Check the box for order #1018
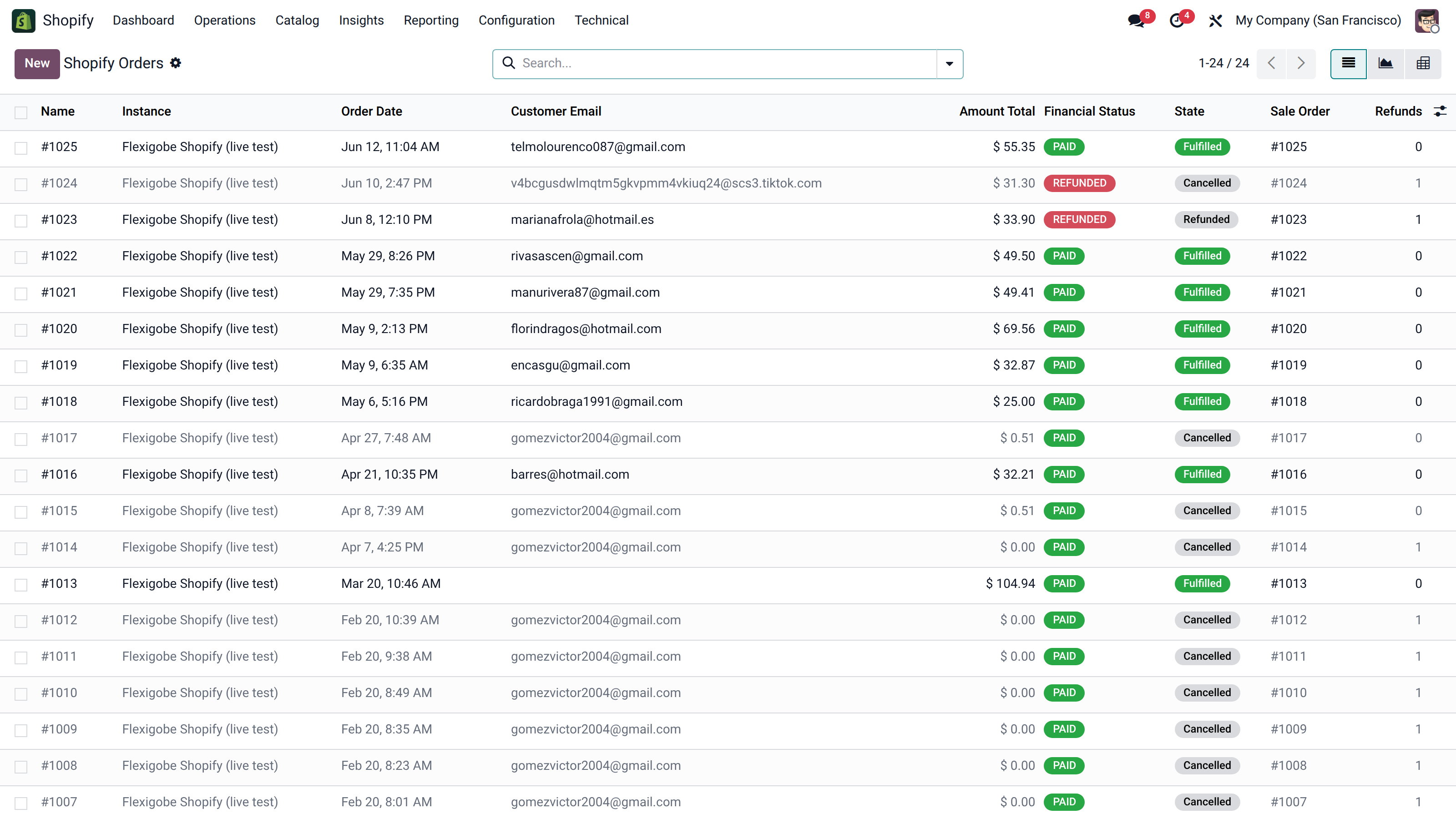 (x=21, y=402)
